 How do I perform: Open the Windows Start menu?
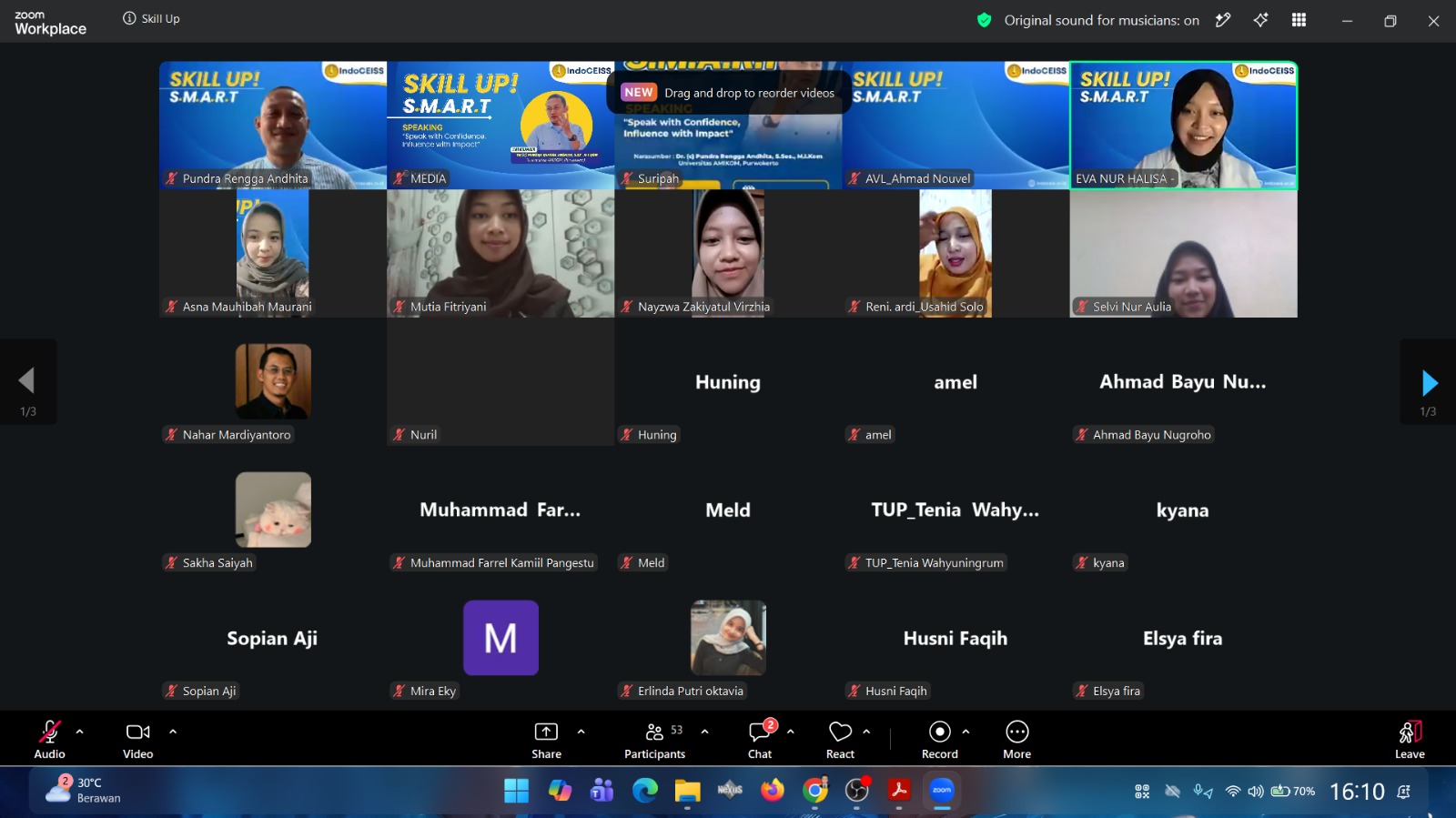tap(516, 791)
